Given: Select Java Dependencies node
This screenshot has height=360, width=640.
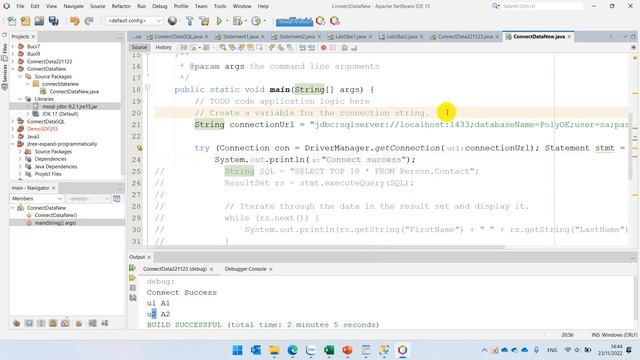Looking at the screenshot, I should click(x=56, y=167).
